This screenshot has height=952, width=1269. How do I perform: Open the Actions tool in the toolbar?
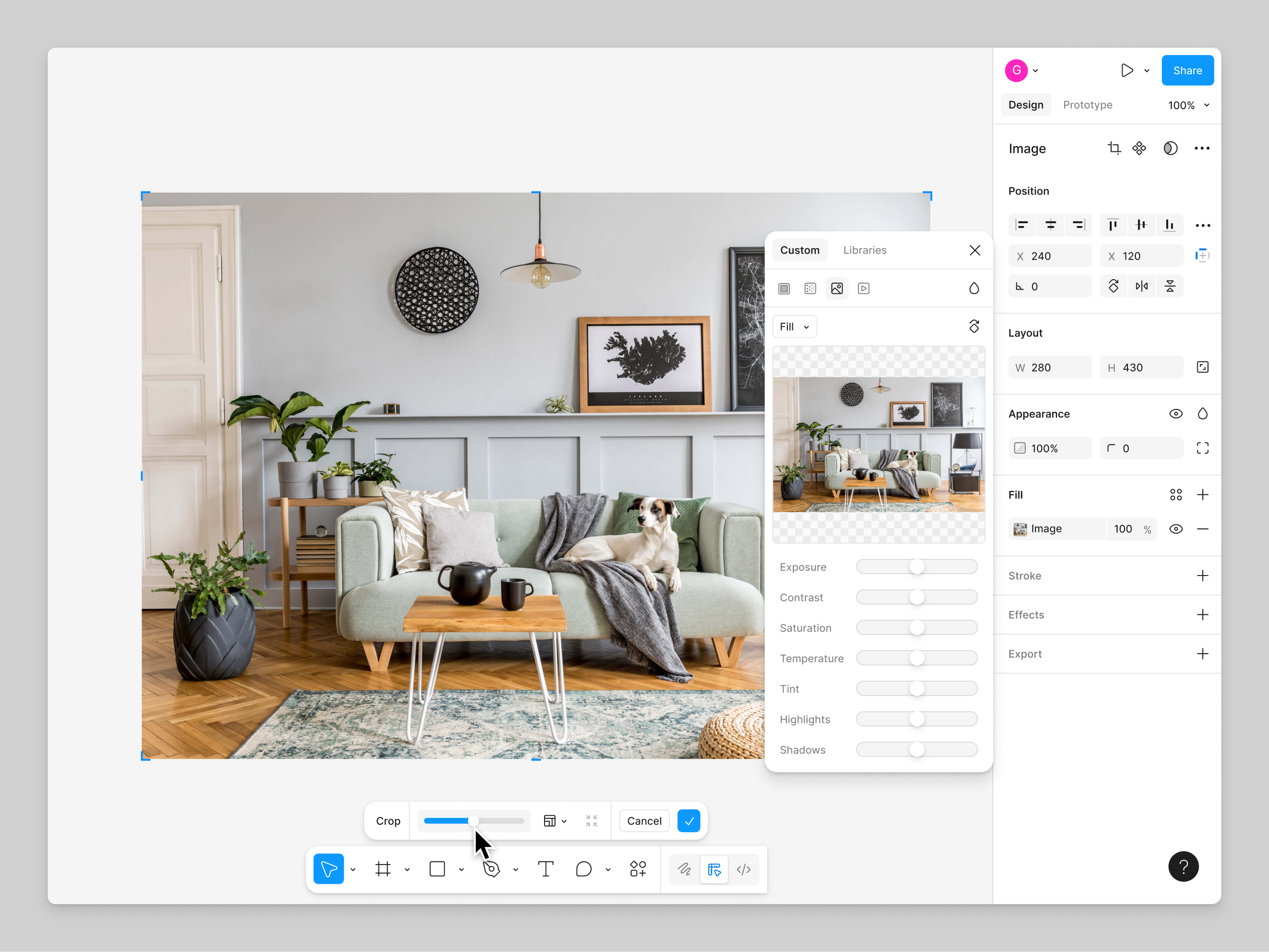638,869
